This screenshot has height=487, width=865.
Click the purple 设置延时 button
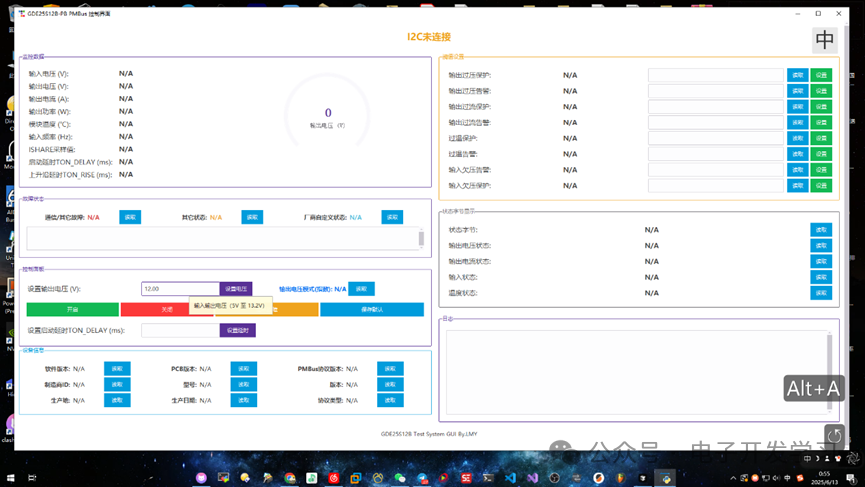(237, 330)
